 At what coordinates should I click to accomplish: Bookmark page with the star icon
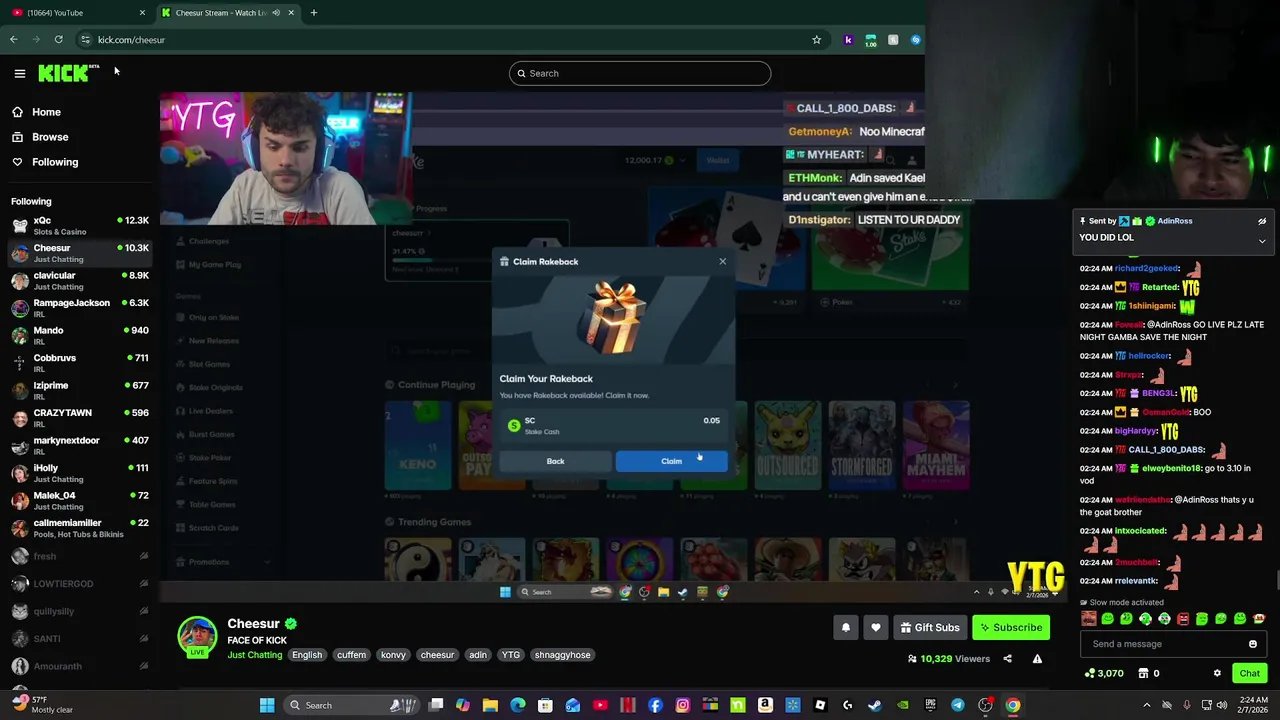(816, 40)
